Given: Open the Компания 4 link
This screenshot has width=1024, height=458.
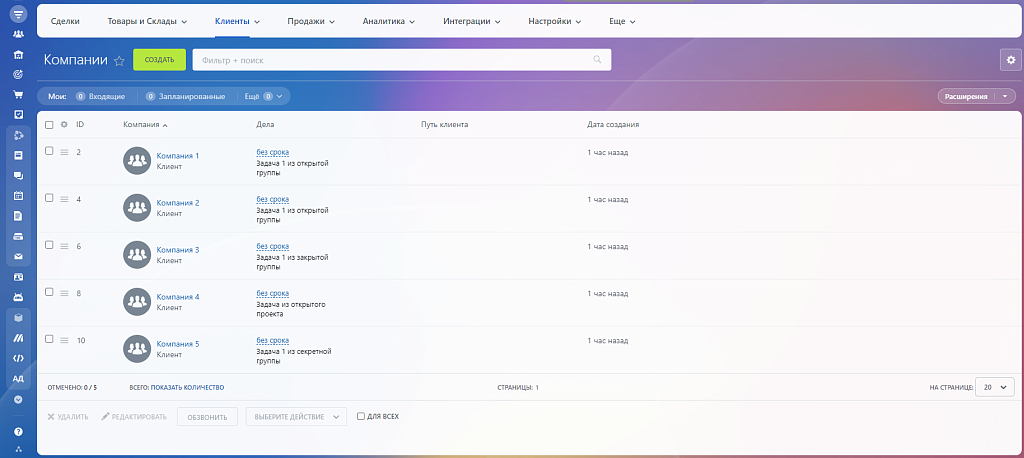Looking at the screenshot, I should [x=178, y=297].
